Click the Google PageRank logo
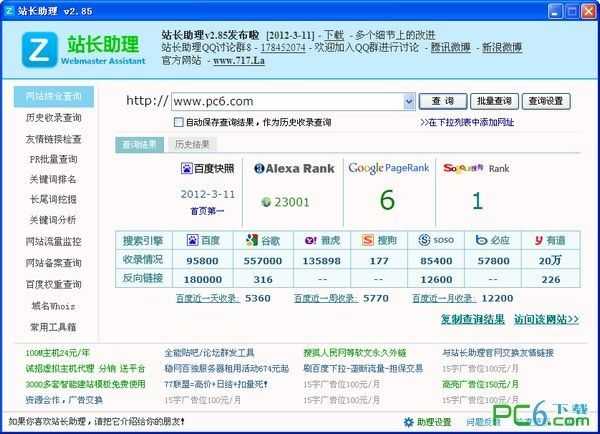The image size is (600, 434). tap(389, 168)
